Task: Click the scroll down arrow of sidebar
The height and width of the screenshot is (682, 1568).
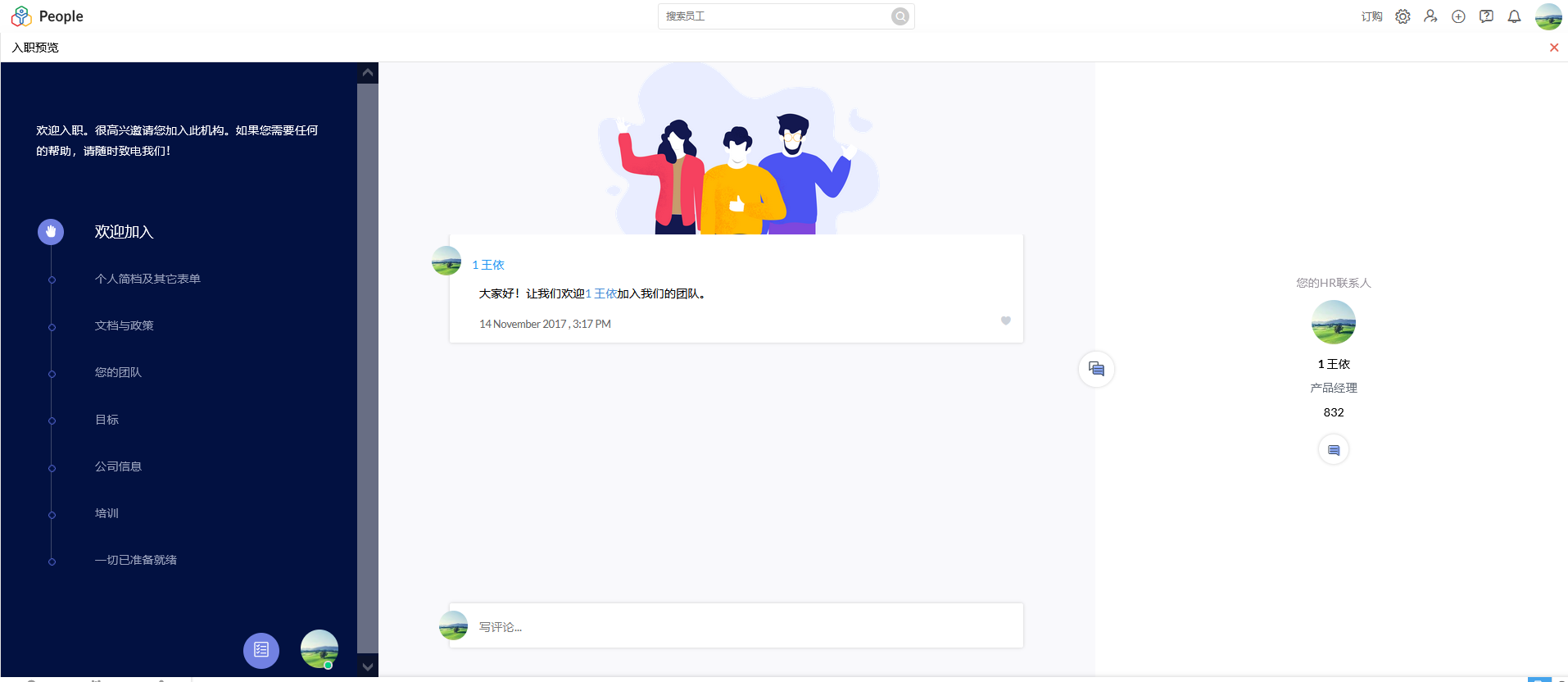Action: (x=368, y=667)
